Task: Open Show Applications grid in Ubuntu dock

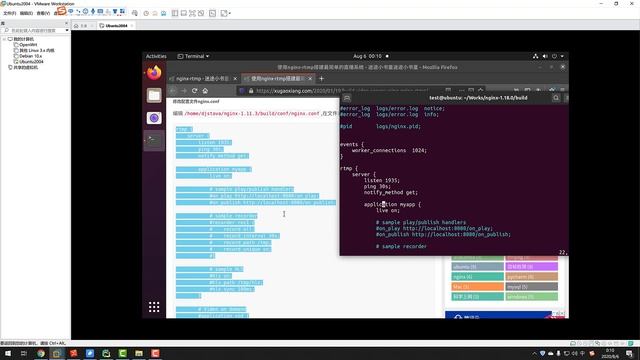Action: [154, 307]
